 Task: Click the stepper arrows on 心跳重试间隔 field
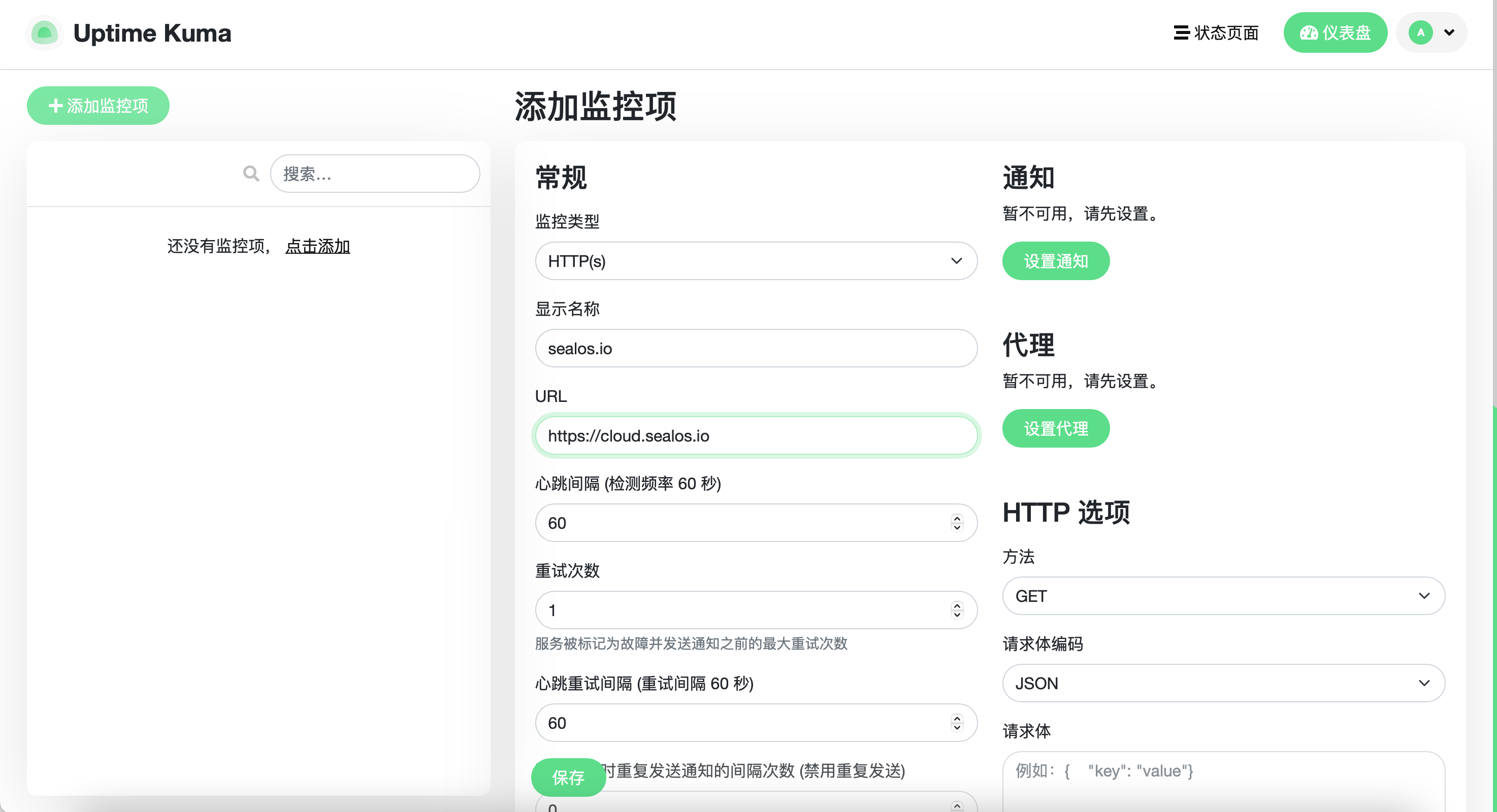[957, 723]
